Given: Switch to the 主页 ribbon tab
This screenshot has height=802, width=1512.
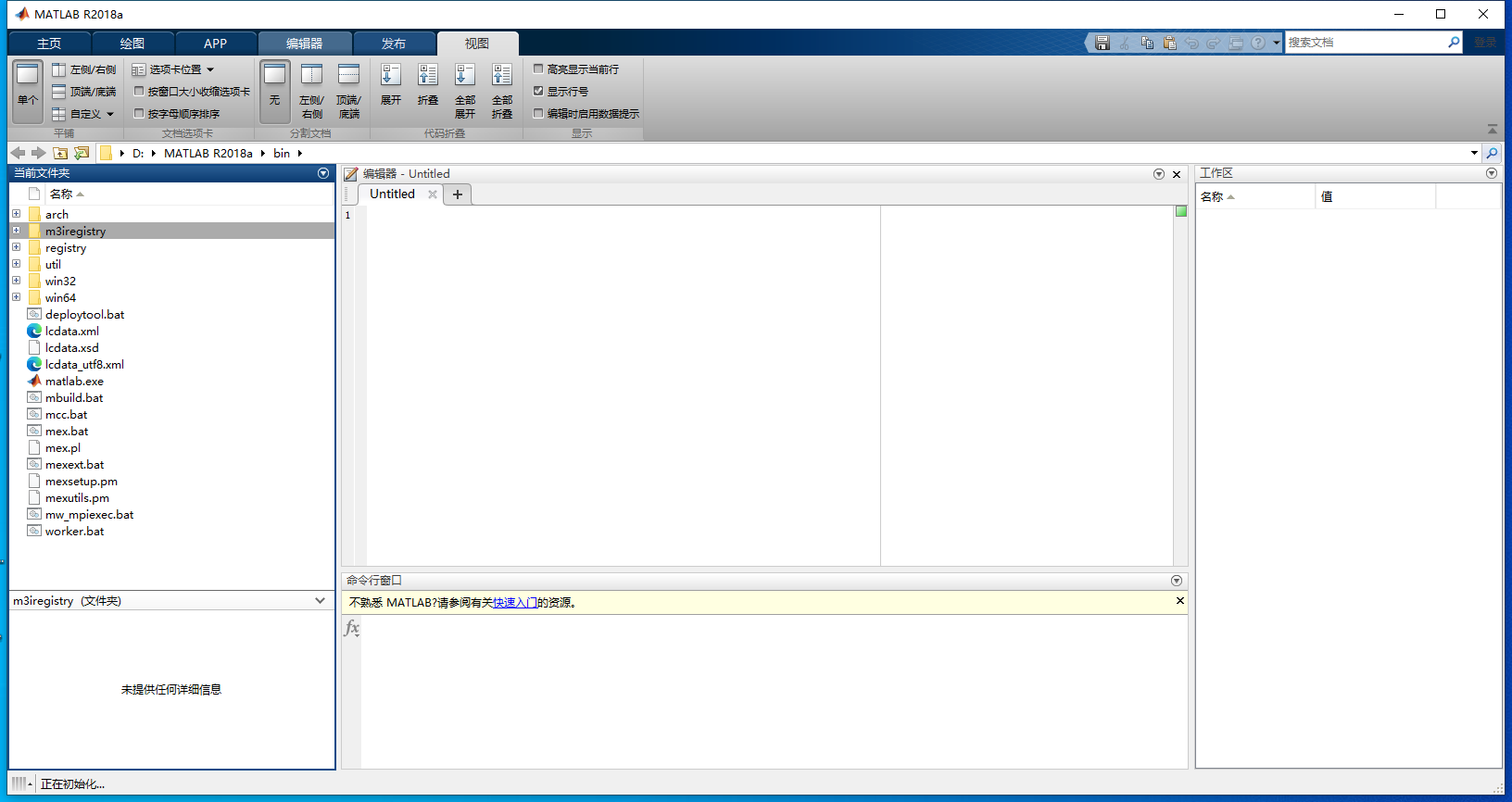Looking at the screenshot, I should 49,44.
